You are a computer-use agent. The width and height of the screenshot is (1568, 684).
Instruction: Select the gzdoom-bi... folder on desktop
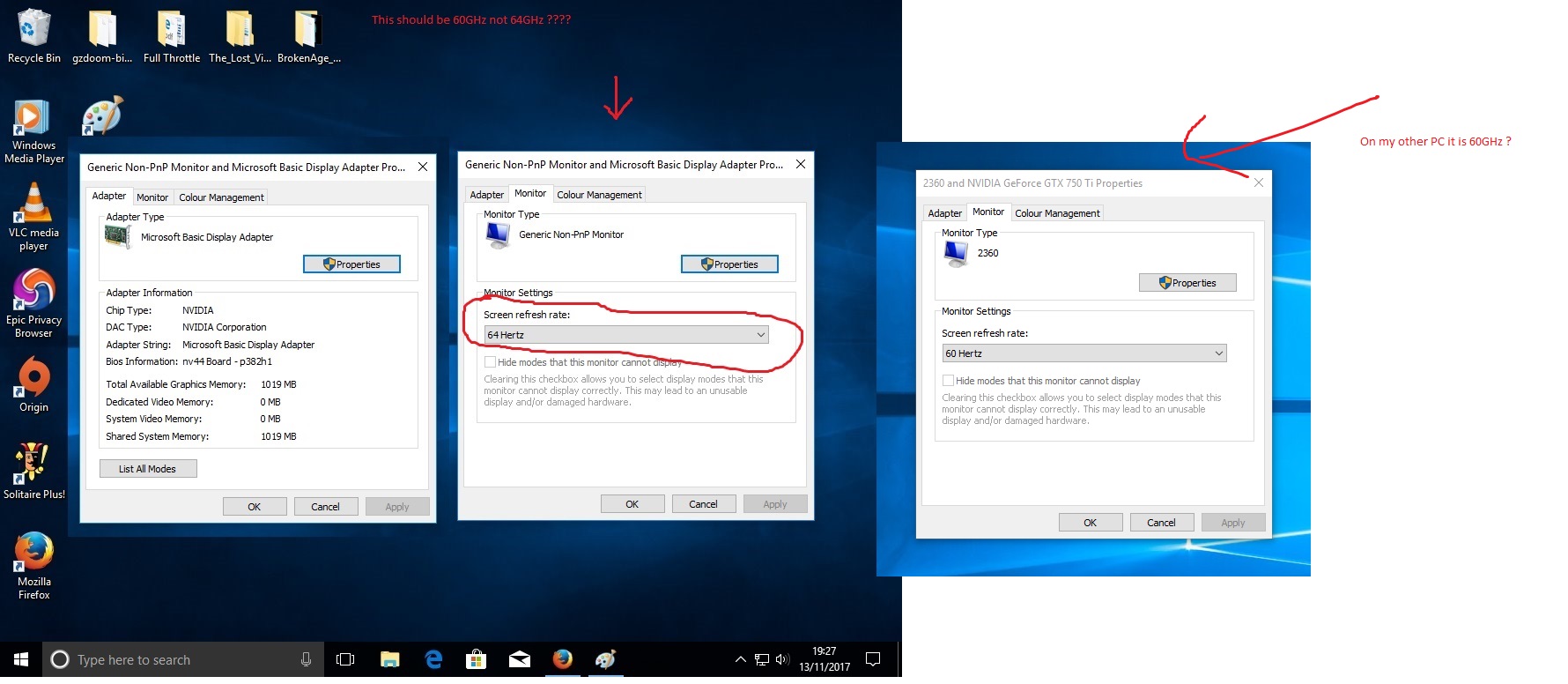tap(102, 35)
